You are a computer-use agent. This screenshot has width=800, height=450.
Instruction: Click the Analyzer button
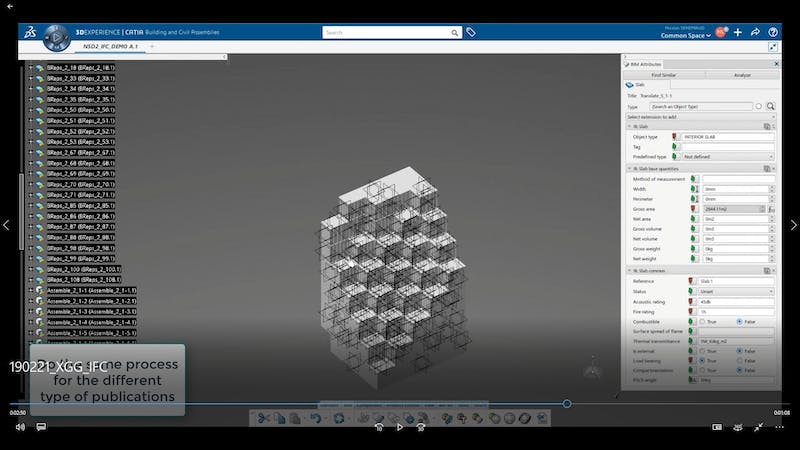tap(742, 75)
